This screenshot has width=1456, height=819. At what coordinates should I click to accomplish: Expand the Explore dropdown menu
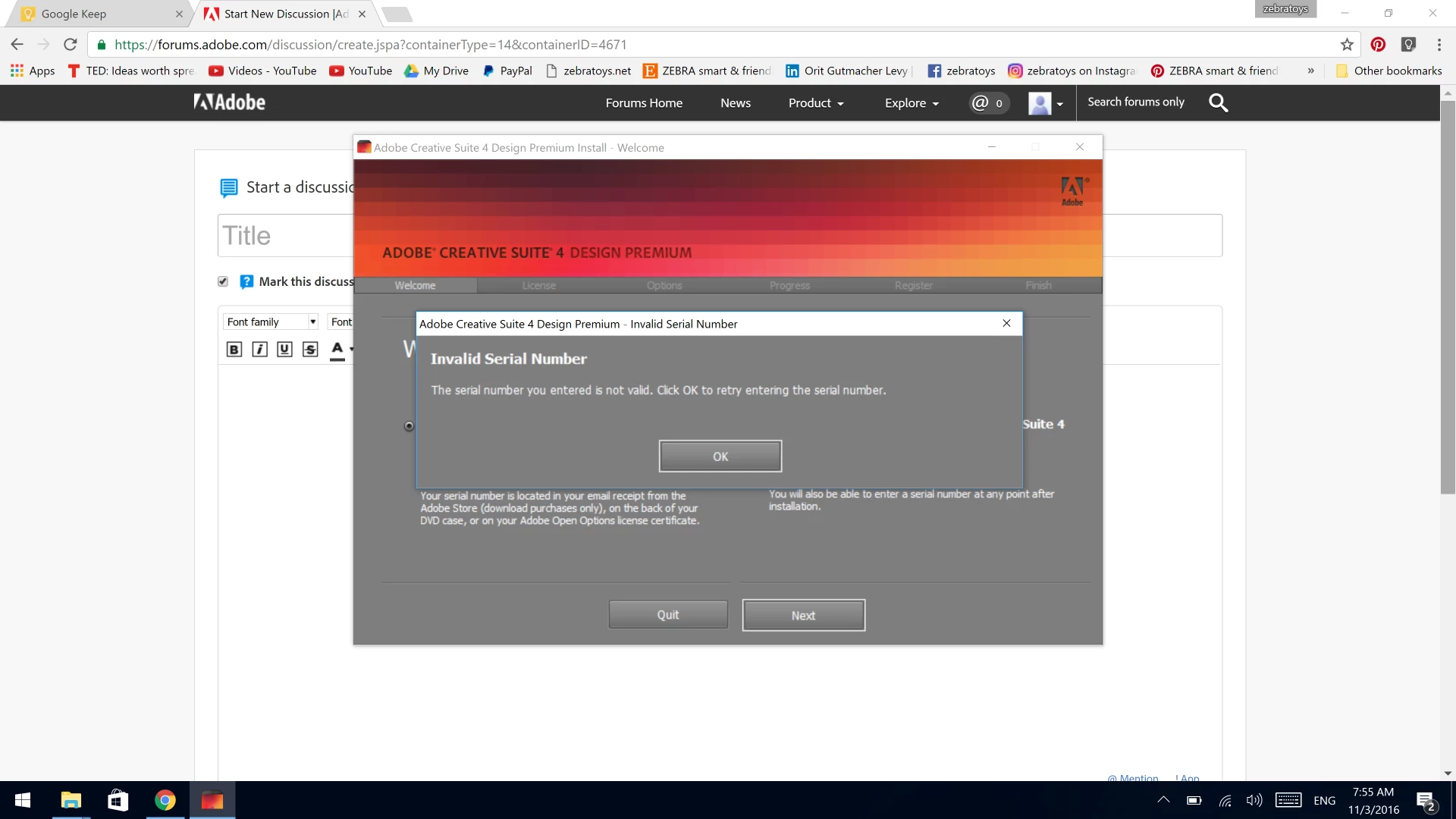coord(912,103)
